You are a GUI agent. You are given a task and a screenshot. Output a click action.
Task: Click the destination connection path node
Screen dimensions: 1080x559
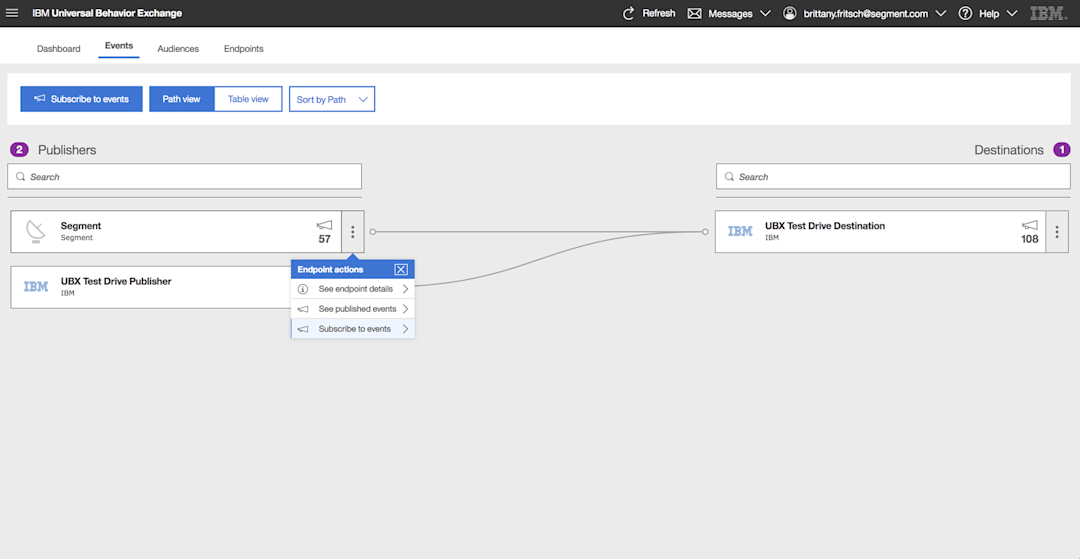pos(705,232)
